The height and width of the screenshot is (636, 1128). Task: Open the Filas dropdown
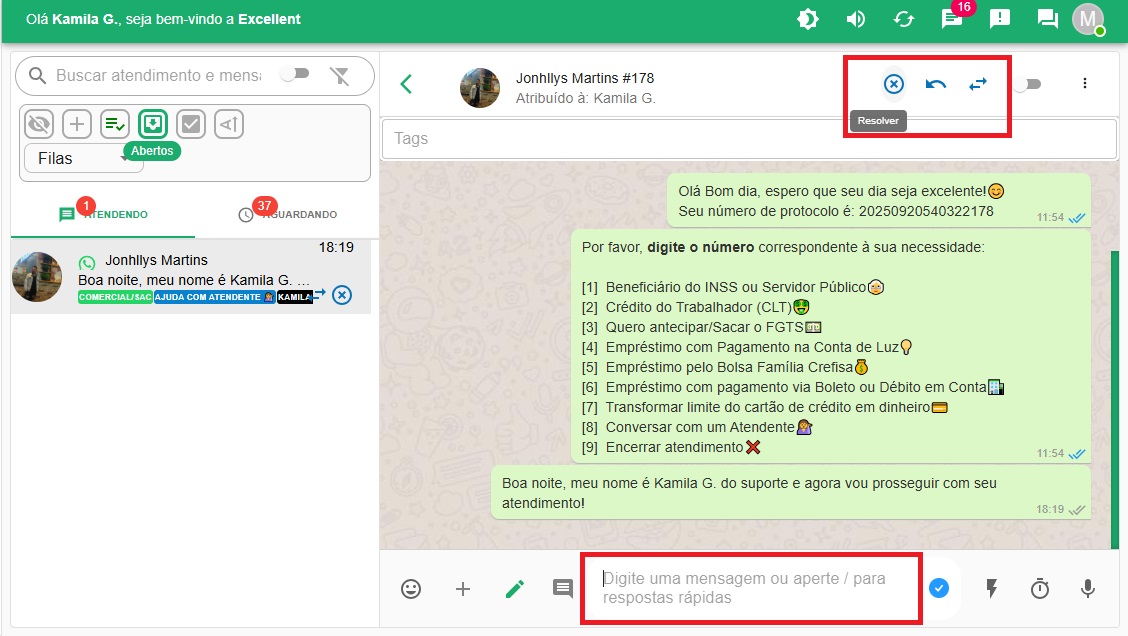pos(82,158)
